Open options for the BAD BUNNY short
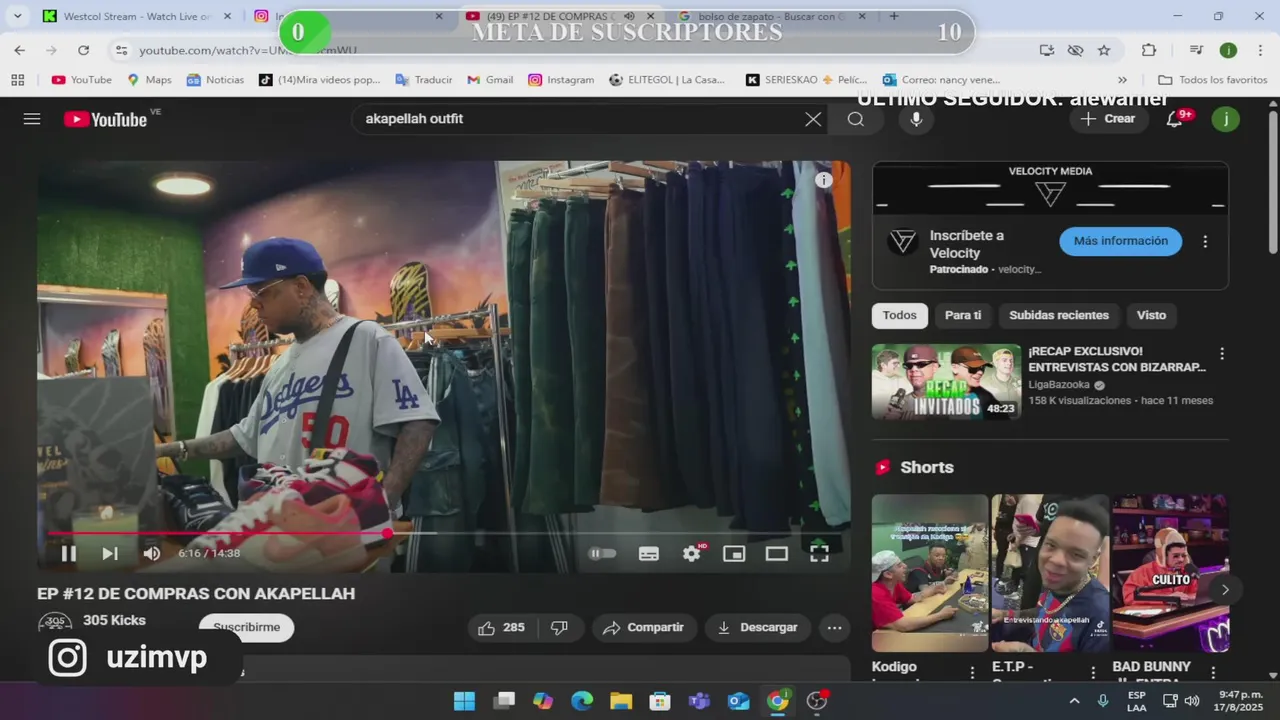1280x720 pixels. pyautogui.click(x=1213, y=672)
